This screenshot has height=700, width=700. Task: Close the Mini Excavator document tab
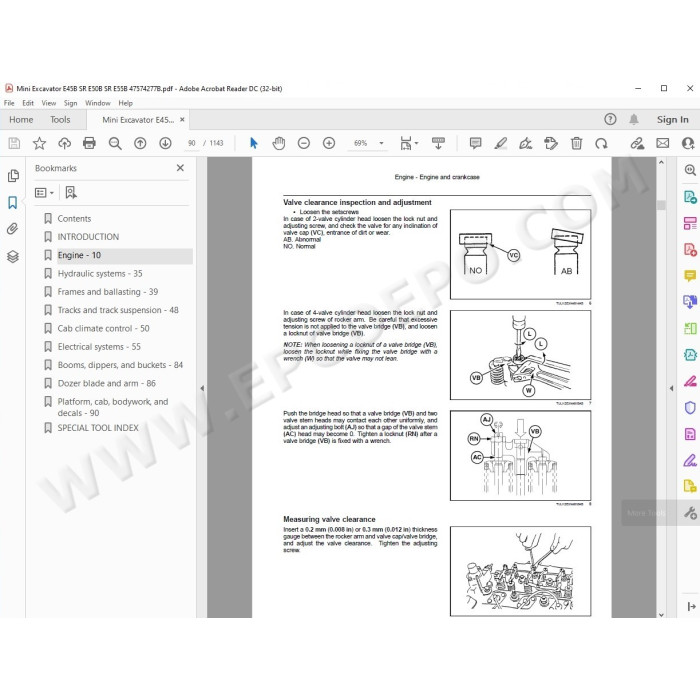(x=182, y=120)
